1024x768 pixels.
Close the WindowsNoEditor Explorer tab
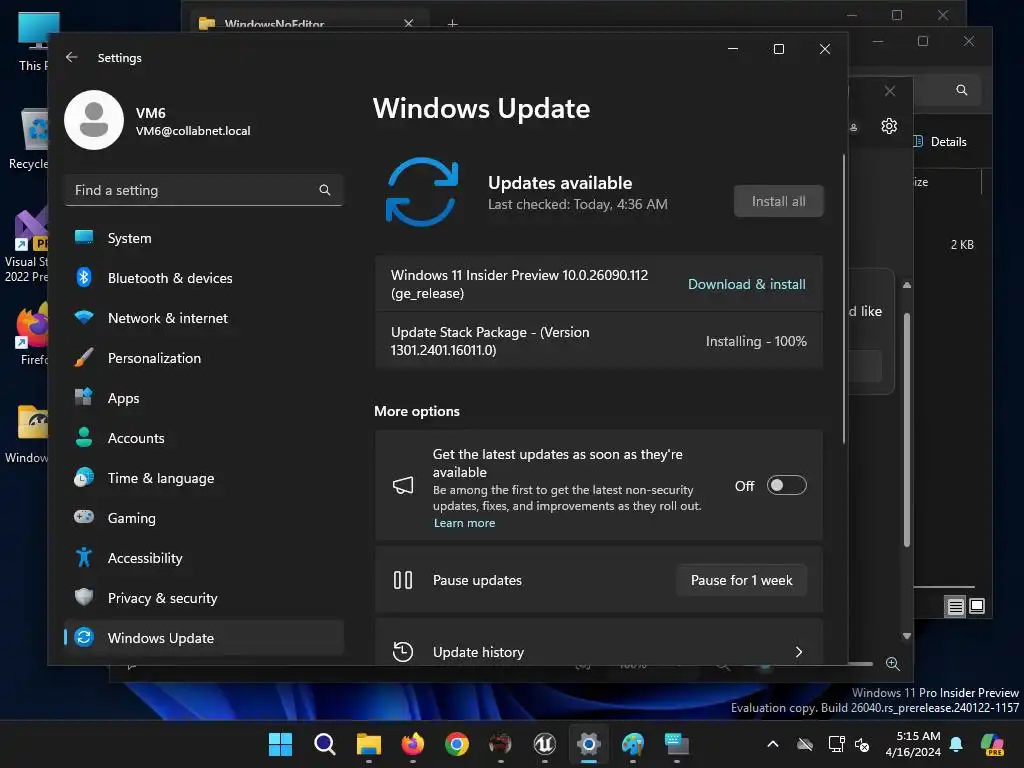click(409, 24)
